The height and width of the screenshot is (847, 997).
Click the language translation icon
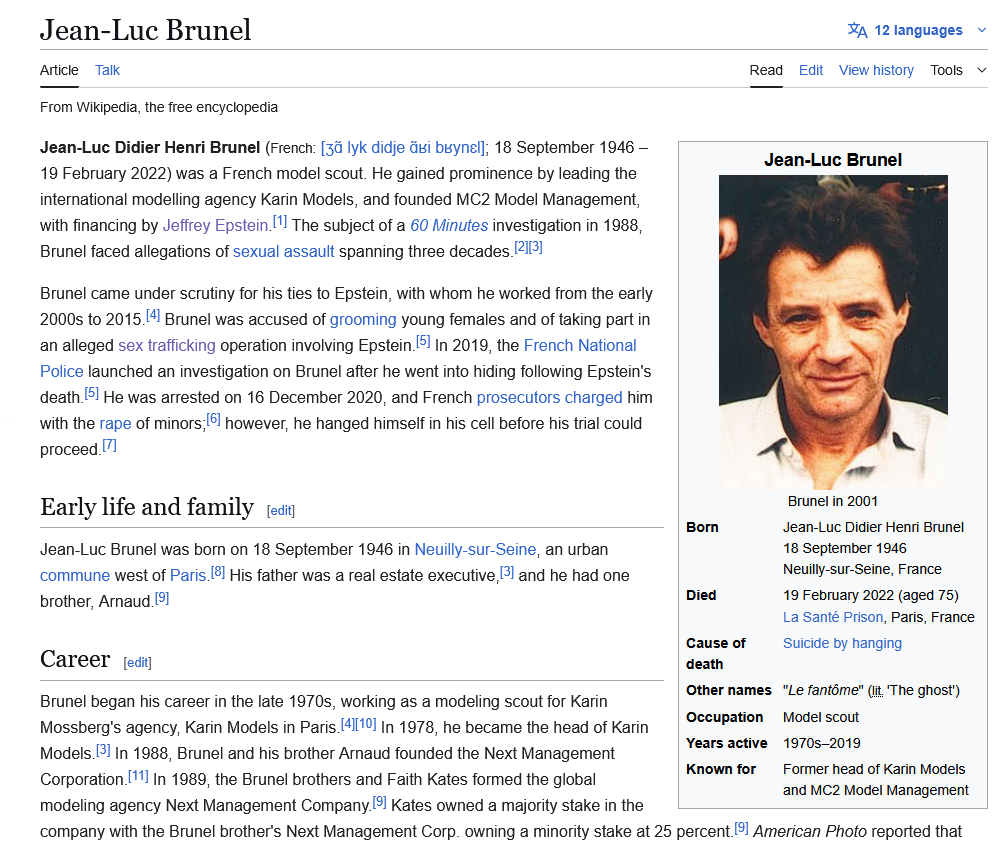857,30
